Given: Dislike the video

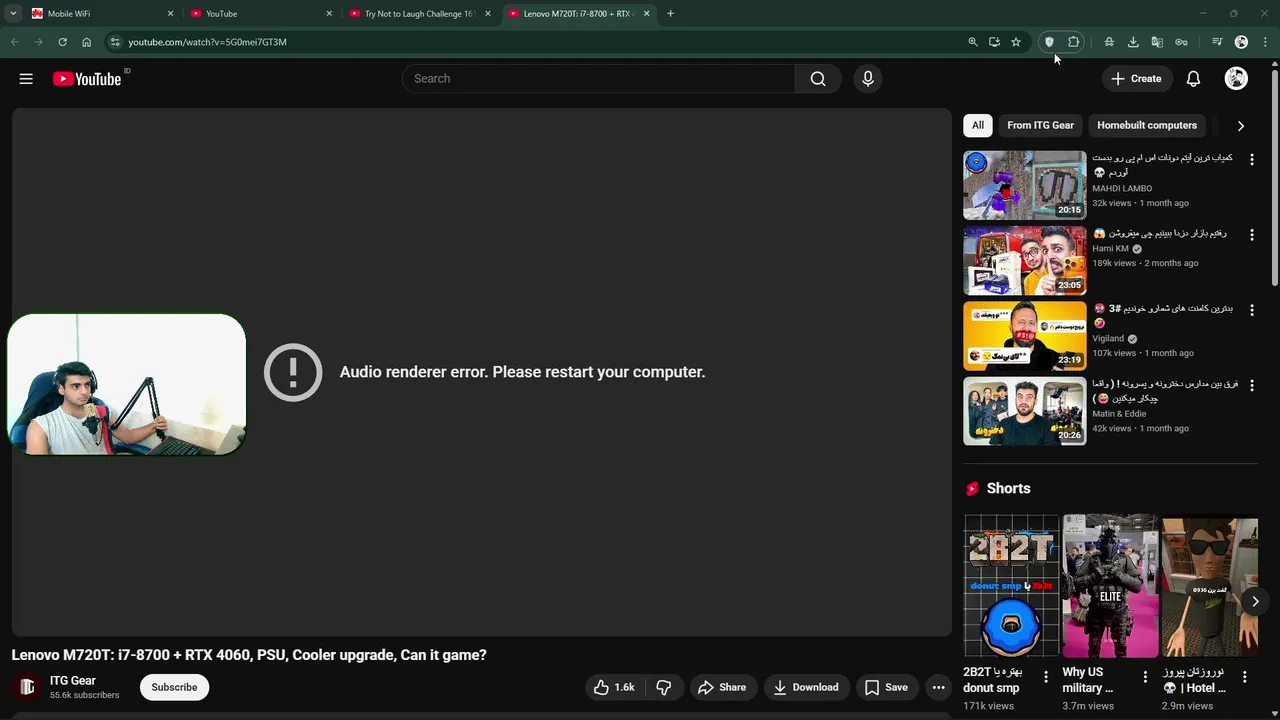Looking at the screenshot, I should 663,687.
